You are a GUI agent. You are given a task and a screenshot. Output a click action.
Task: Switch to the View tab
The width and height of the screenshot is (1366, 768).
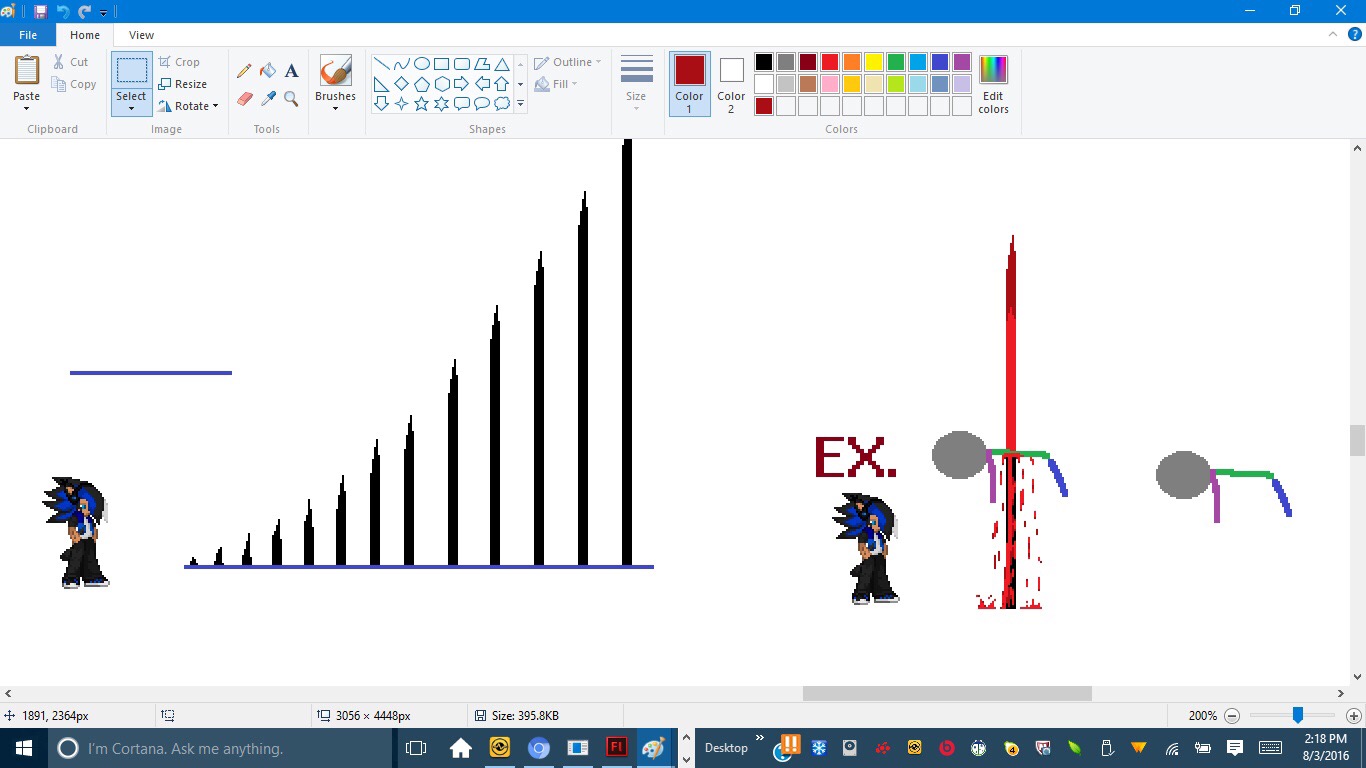click(141, 35)
